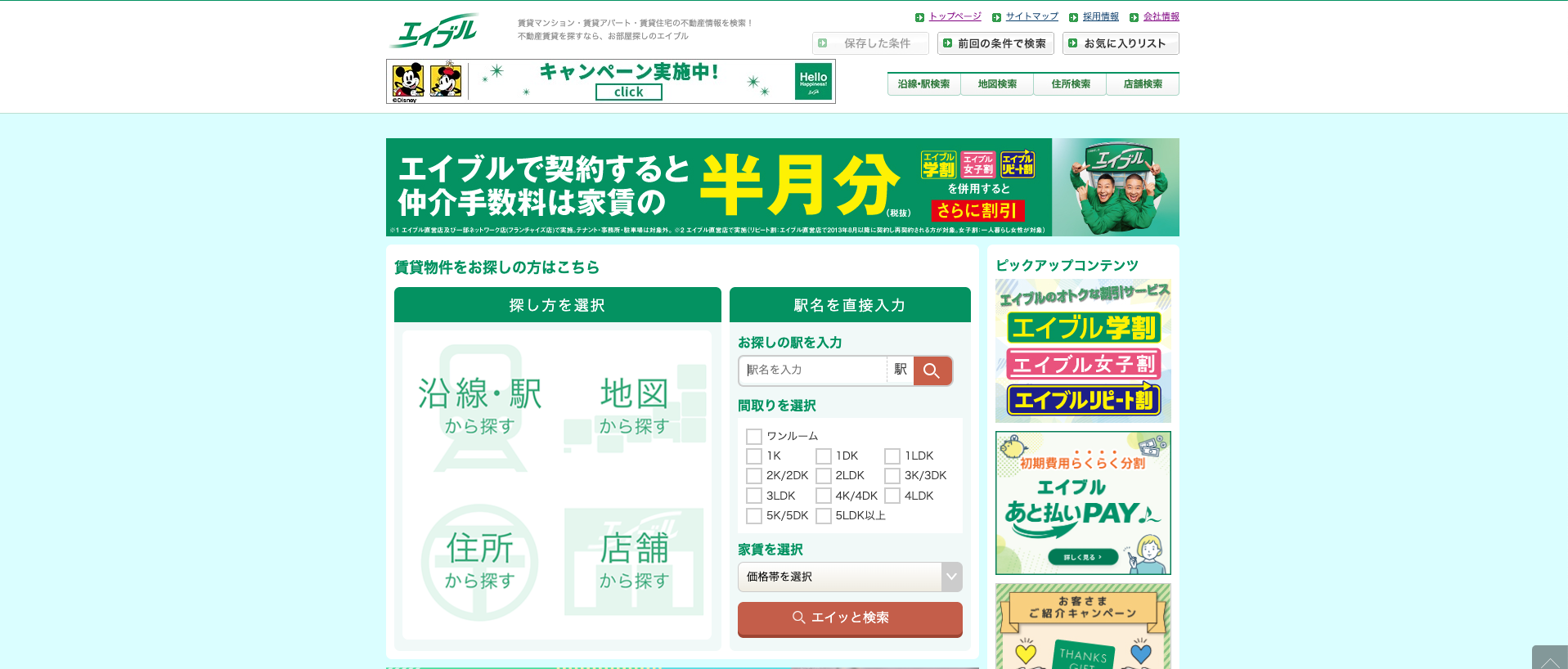Image resolution: width=1568 pixels, height=669 pixels.
Task: Search by 店舗 store icon tile
Action: [635, 561]
